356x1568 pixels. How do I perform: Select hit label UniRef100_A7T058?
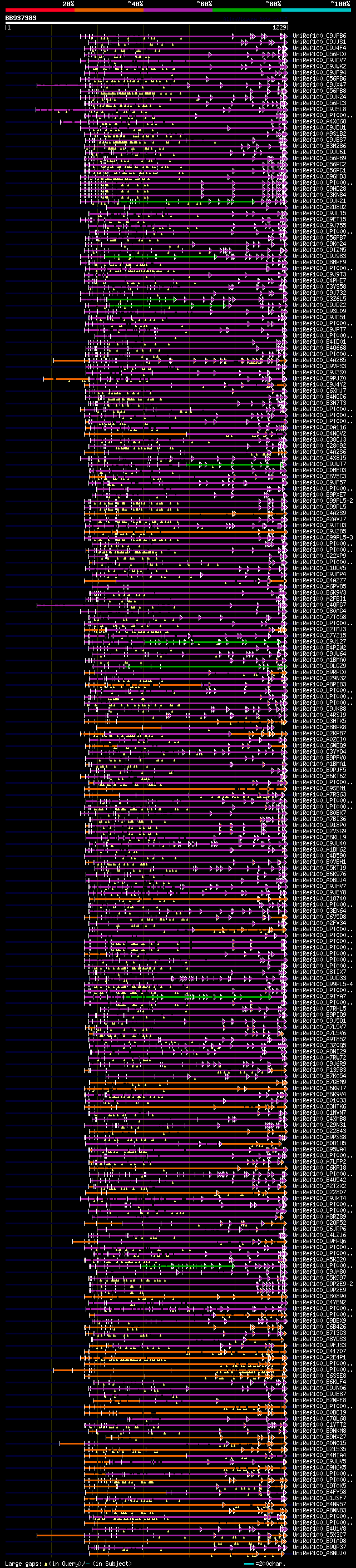(x=319, y=617)
